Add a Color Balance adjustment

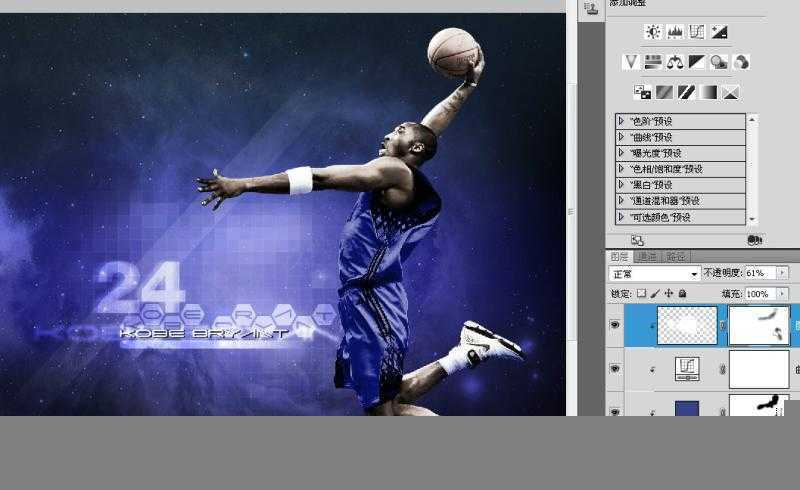click(674, 62)
